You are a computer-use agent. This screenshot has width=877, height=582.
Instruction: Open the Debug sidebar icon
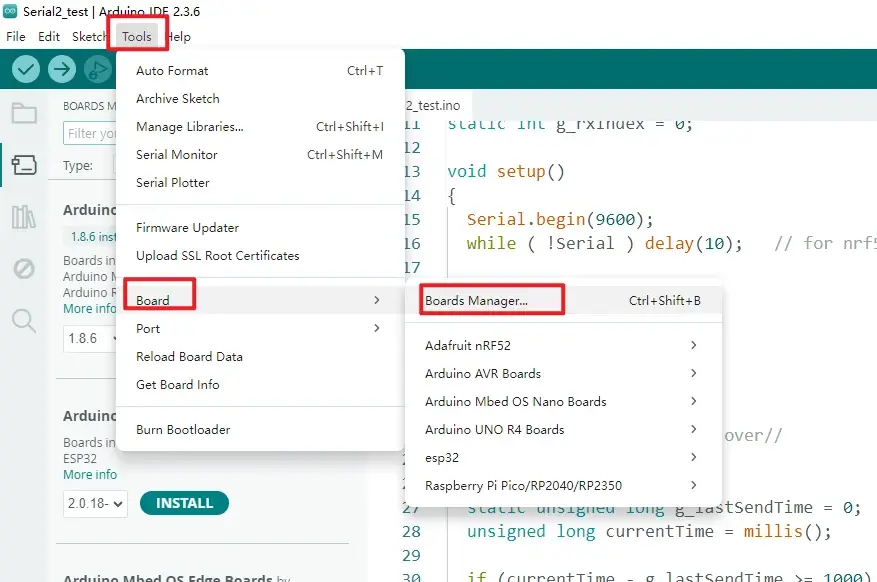[x=24, y=268]
